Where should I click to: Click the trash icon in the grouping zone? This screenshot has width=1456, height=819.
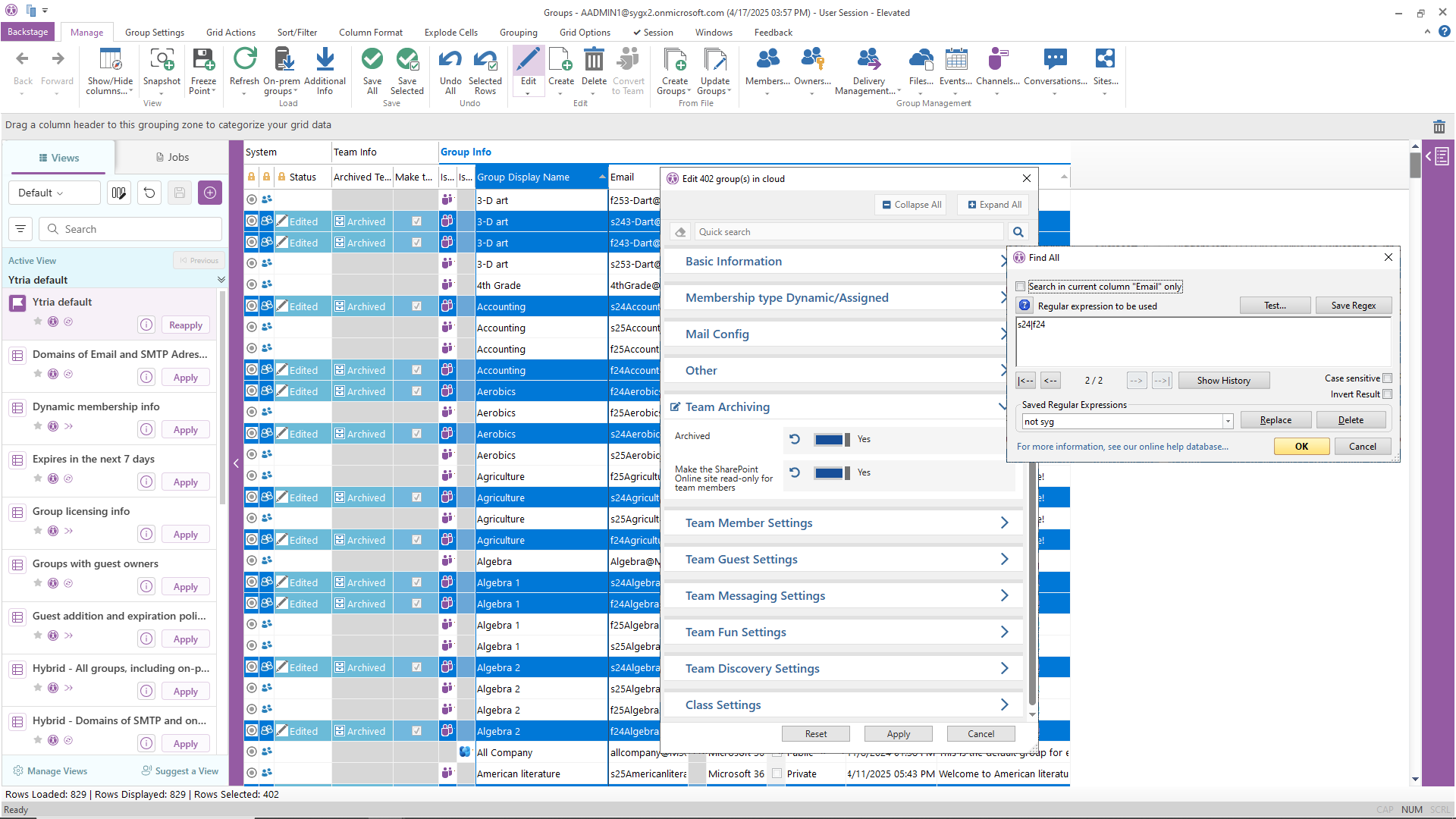pos(1439,127)
